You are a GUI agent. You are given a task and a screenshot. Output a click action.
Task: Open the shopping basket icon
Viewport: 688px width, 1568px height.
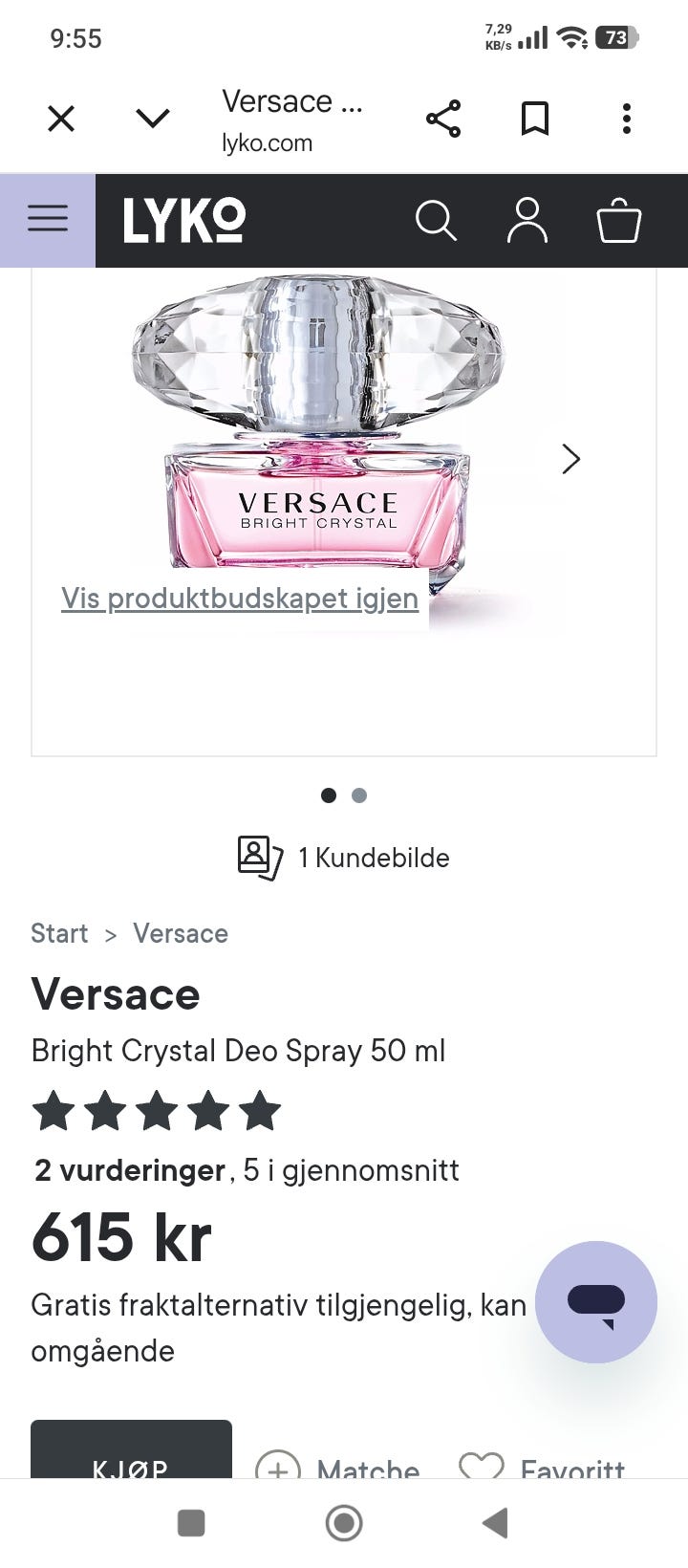pyautogui.click(x=618, y=220)
